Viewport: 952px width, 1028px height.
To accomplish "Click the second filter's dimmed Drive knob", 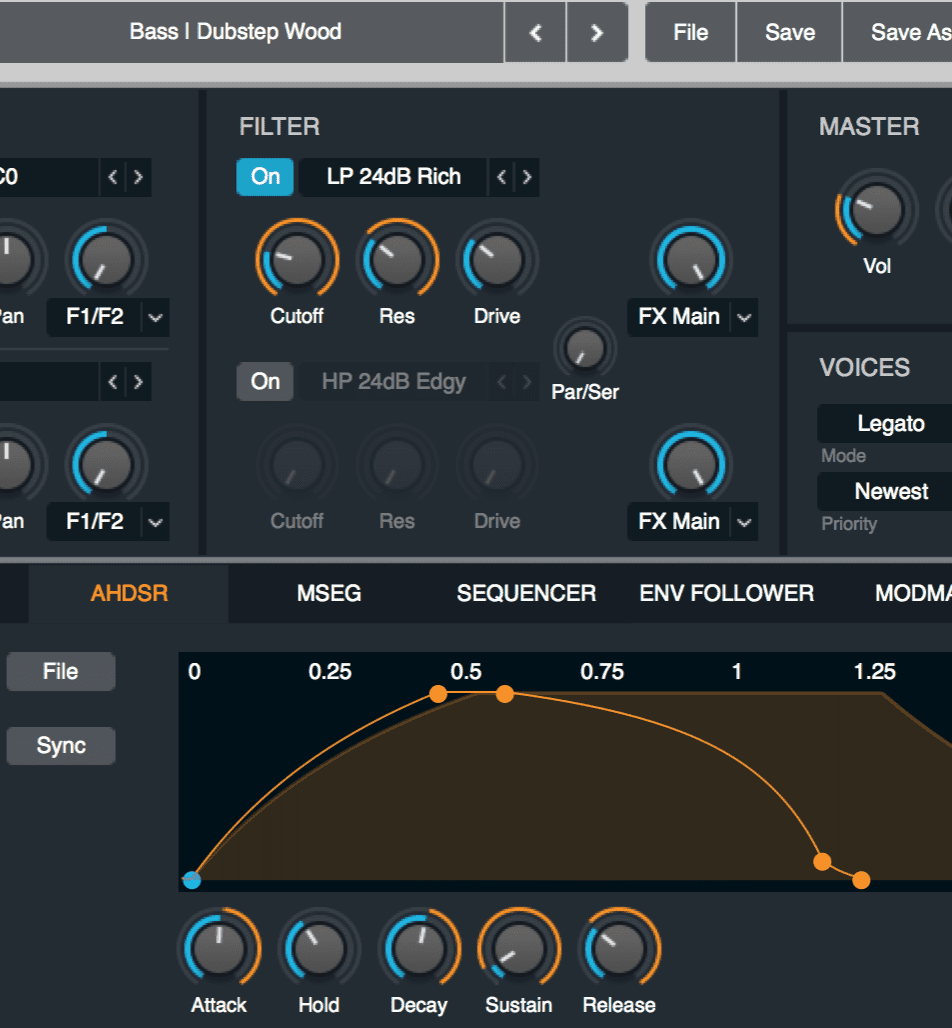I will 497,464.
